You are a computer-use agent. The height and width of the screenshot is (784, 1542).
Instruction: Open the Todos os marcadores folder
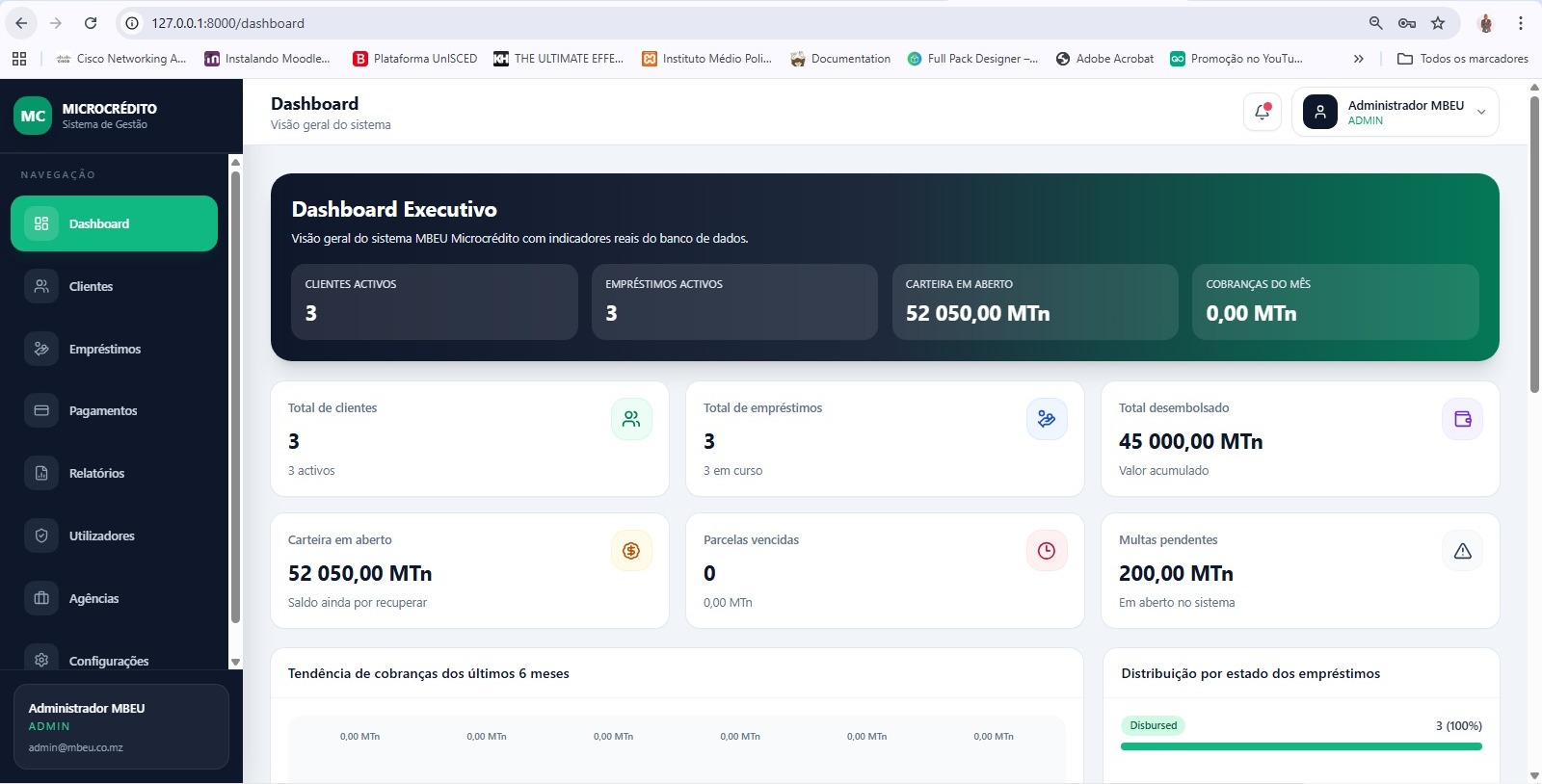tap(1463, 59)
